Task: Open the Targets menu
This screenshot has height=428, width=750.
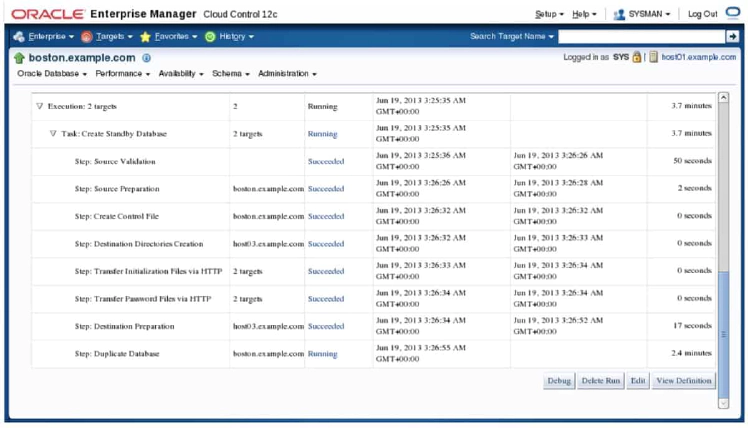Action: [x=114, y=36]
